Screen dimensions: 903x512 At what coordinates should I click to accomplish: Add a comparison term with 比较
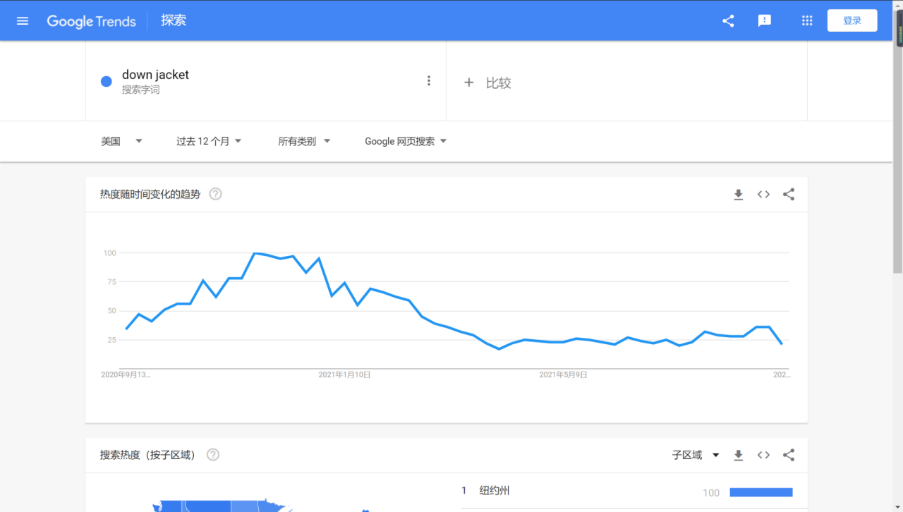488,83
